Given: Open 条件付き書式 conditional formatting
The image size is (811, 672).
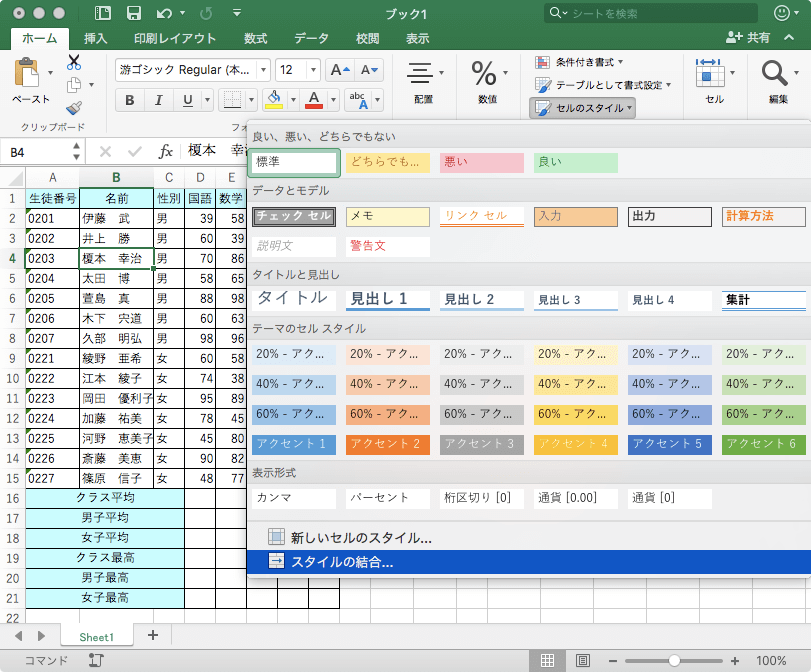Looking at the screenshot, I should tap(578, 63).
